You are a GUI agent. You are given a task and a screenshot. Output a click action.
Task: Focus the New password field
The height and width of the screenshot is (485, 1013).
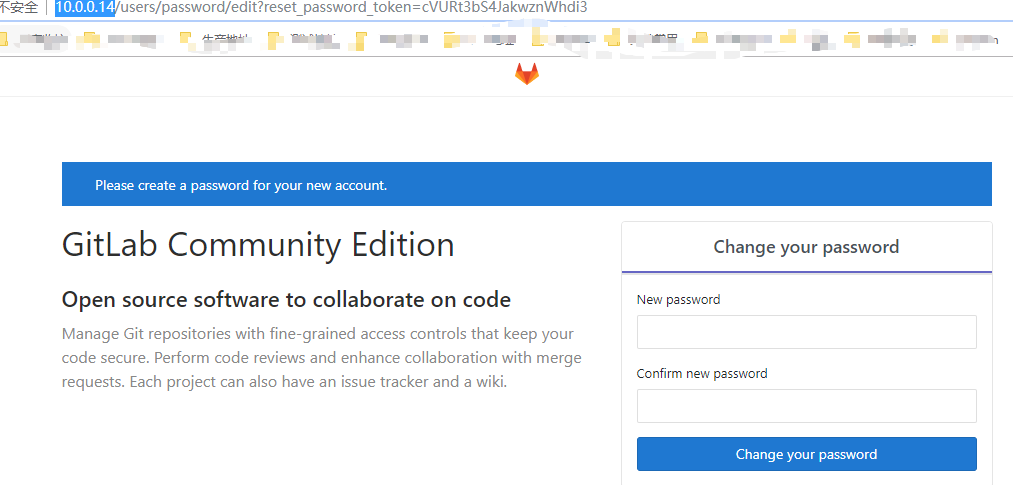(x=806, y=332)
